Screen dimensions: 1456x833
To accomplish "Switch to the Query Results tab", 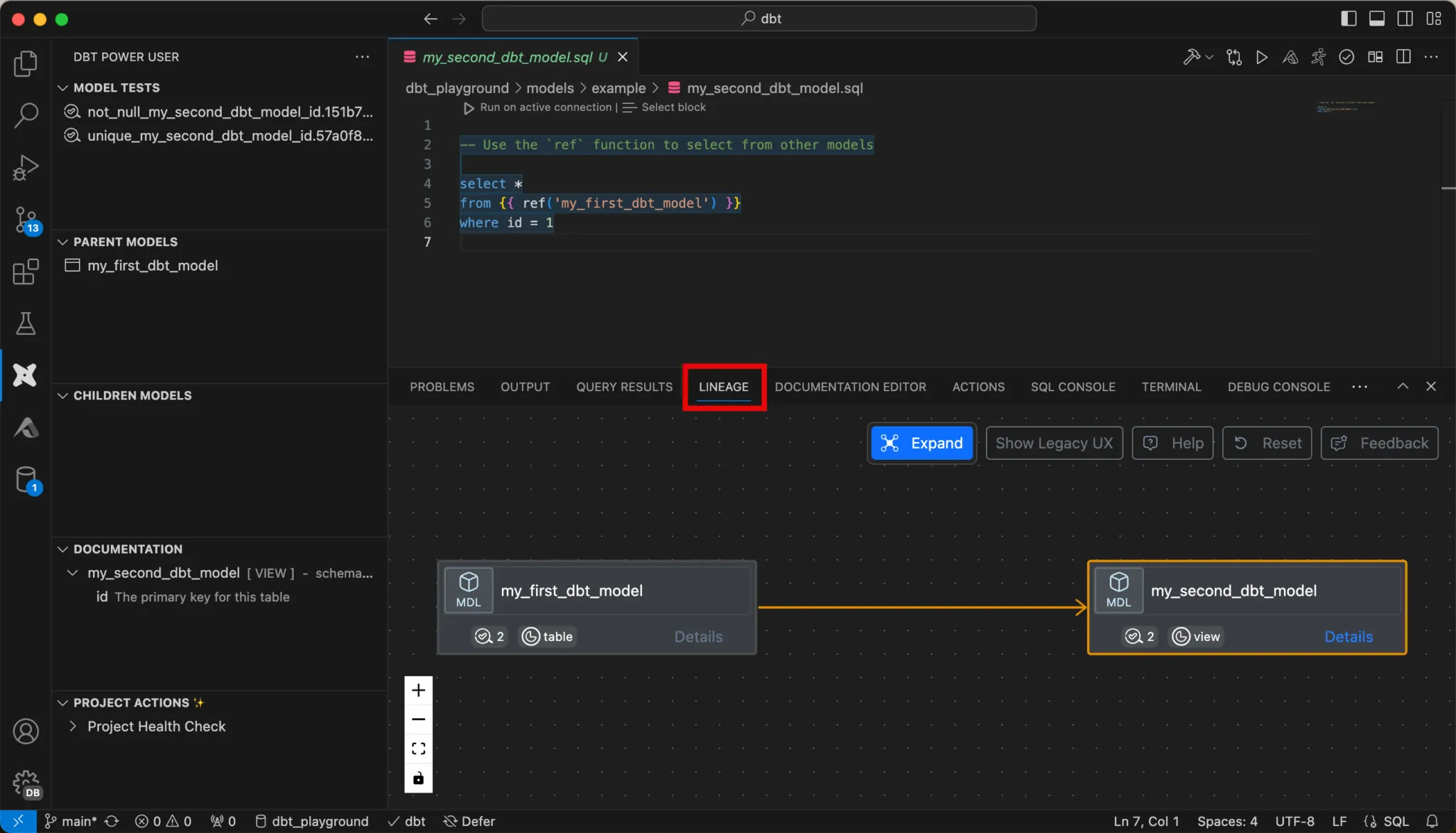I will pyautogui.click(x=623, y=387).
